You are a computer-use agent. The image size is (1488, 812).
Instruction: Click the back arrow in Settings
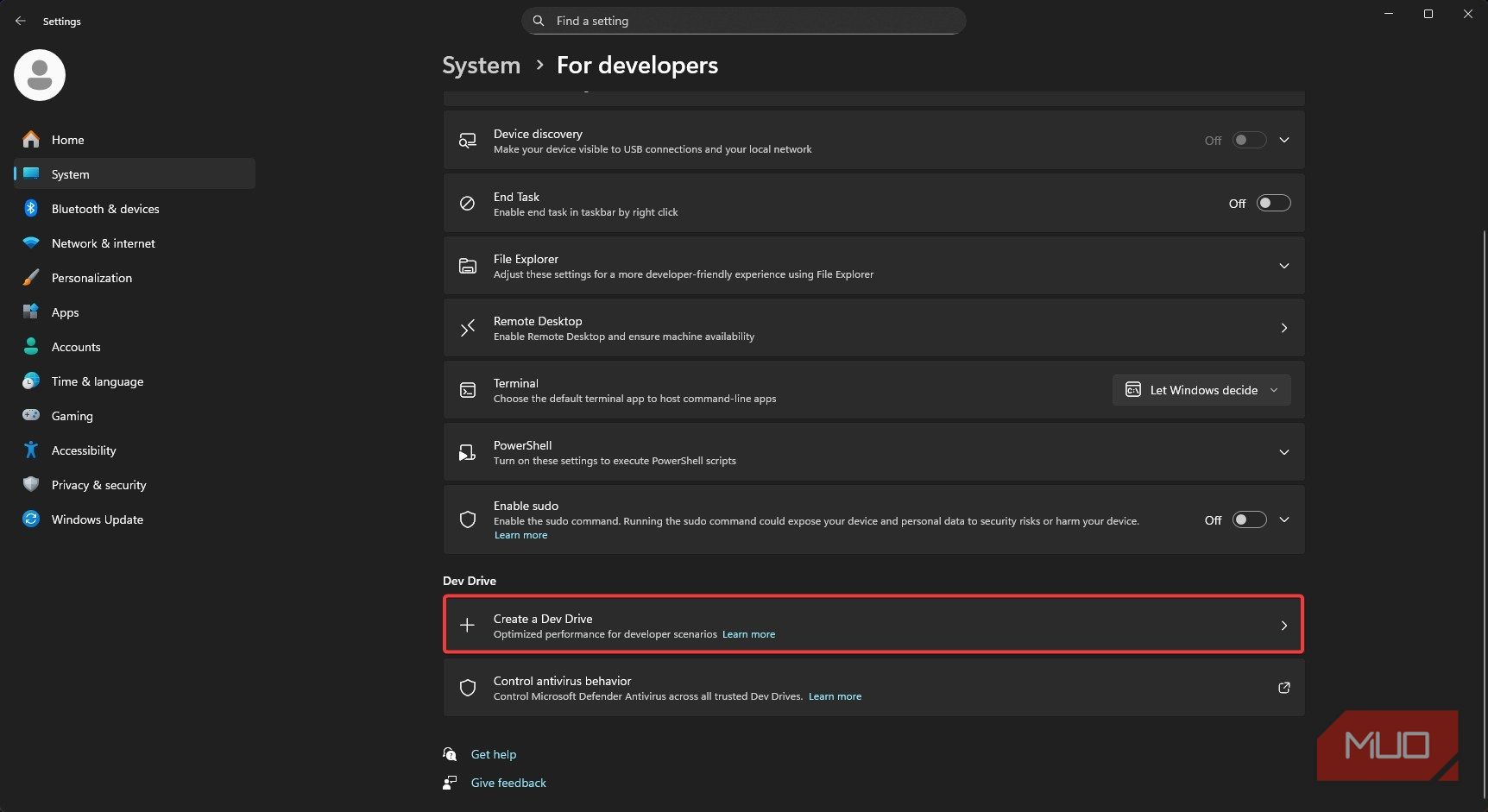(x=21, y=21)
